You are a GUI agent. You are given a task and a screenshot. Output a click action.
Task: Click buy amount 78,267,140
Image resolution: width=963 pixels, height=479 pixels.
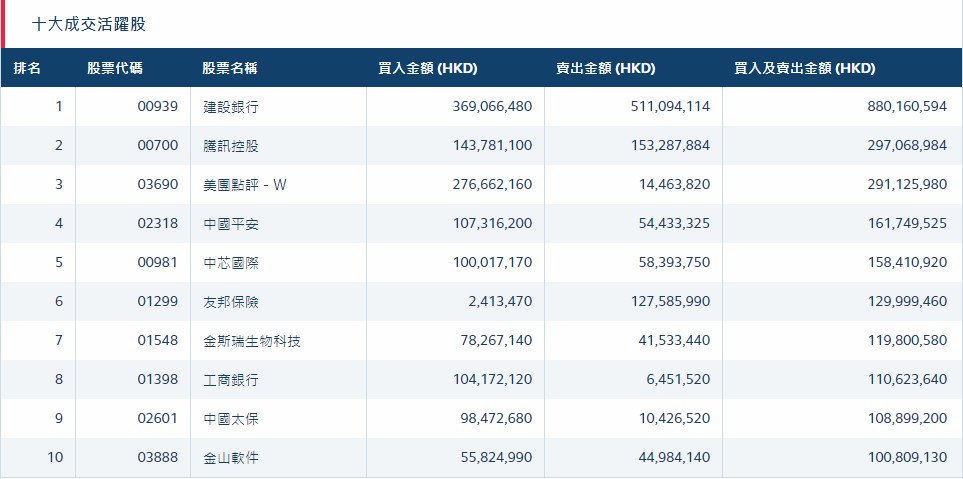(496, 340)
